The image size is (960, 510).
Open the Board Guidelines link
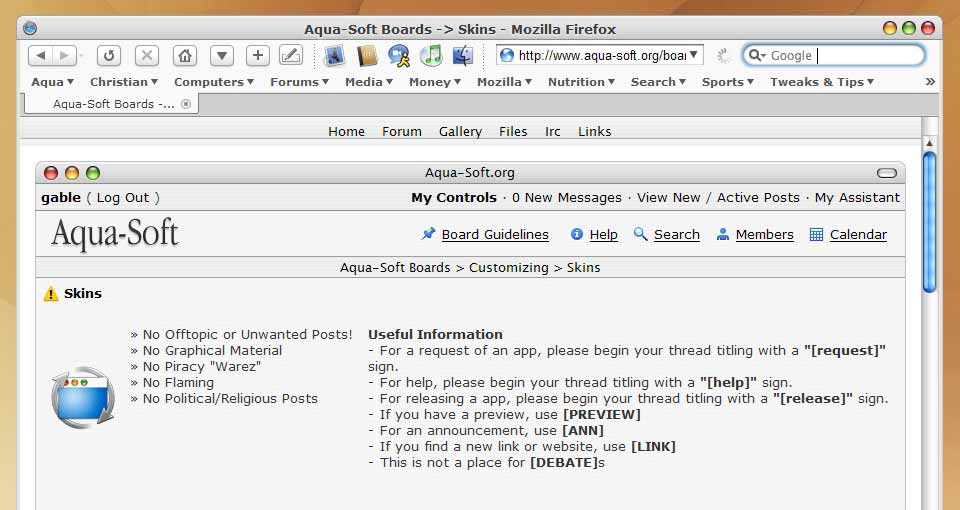pyautogui.click(x=495, y=234)
